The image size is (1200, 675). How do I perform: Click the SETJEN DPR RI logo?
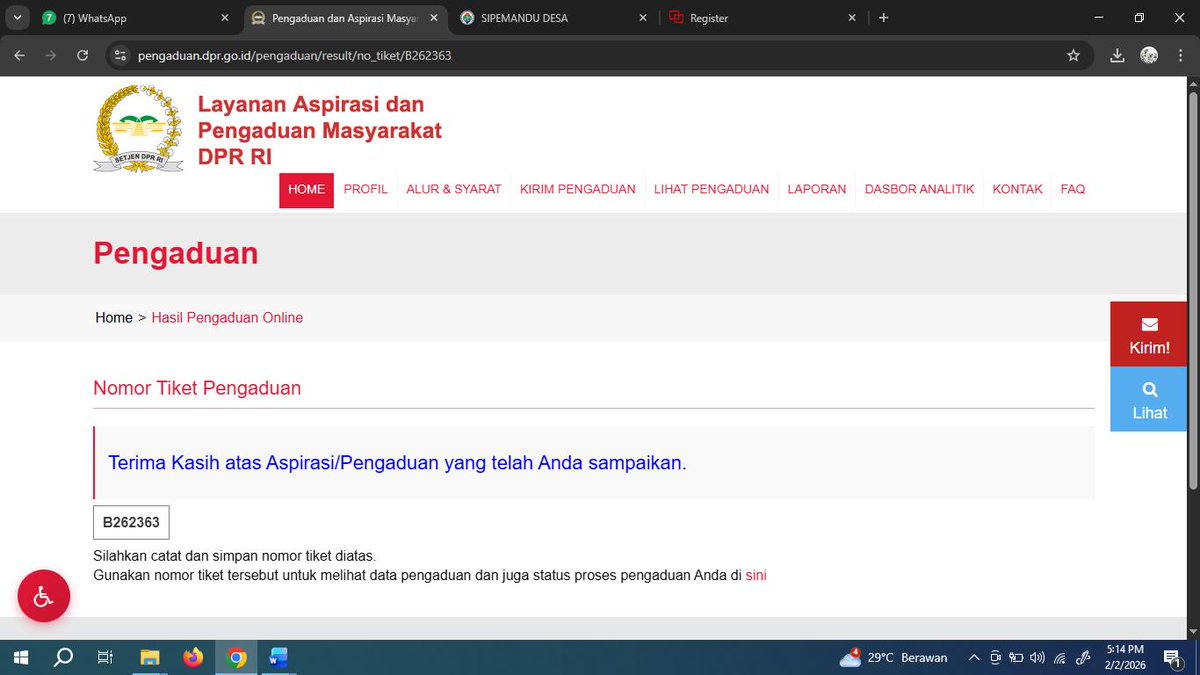coord(138,129)
